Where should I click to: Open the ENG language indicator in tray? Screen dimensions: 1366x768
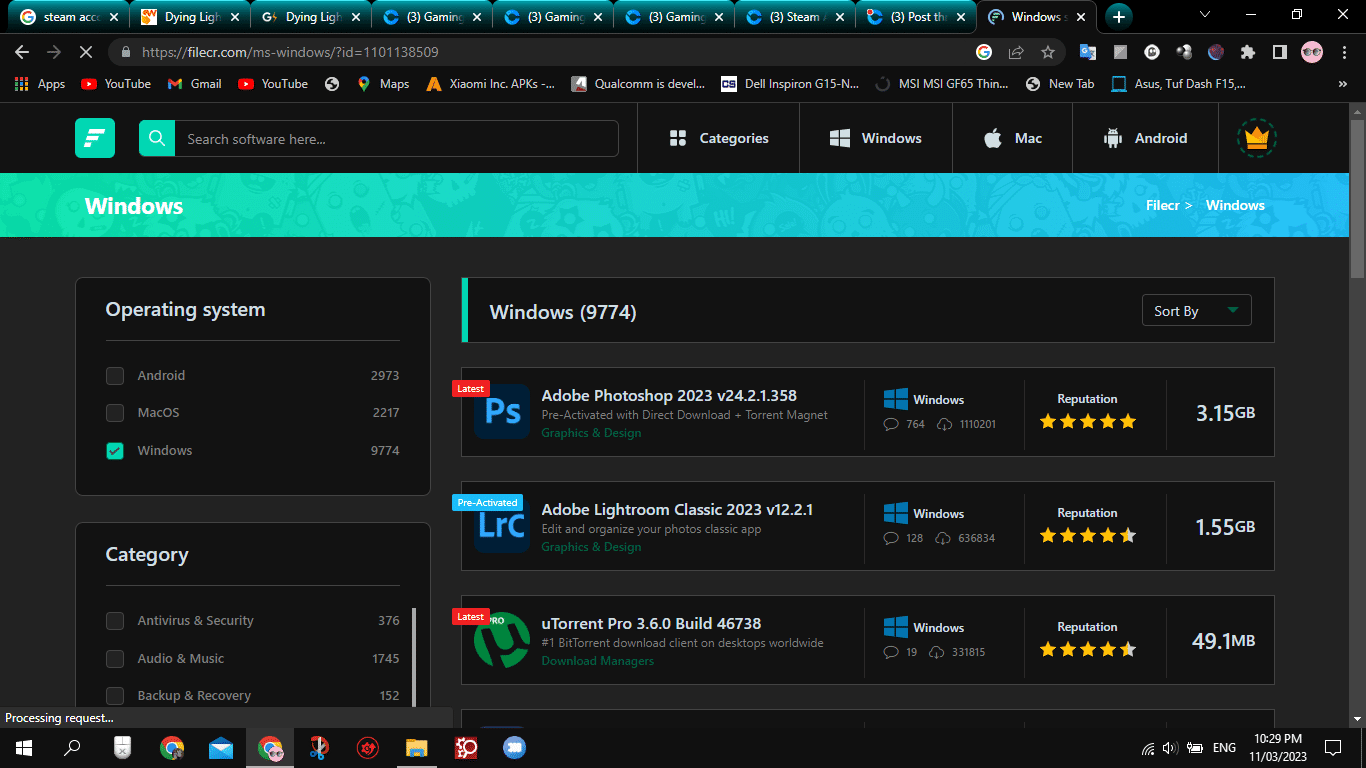tap(1224, 748)
